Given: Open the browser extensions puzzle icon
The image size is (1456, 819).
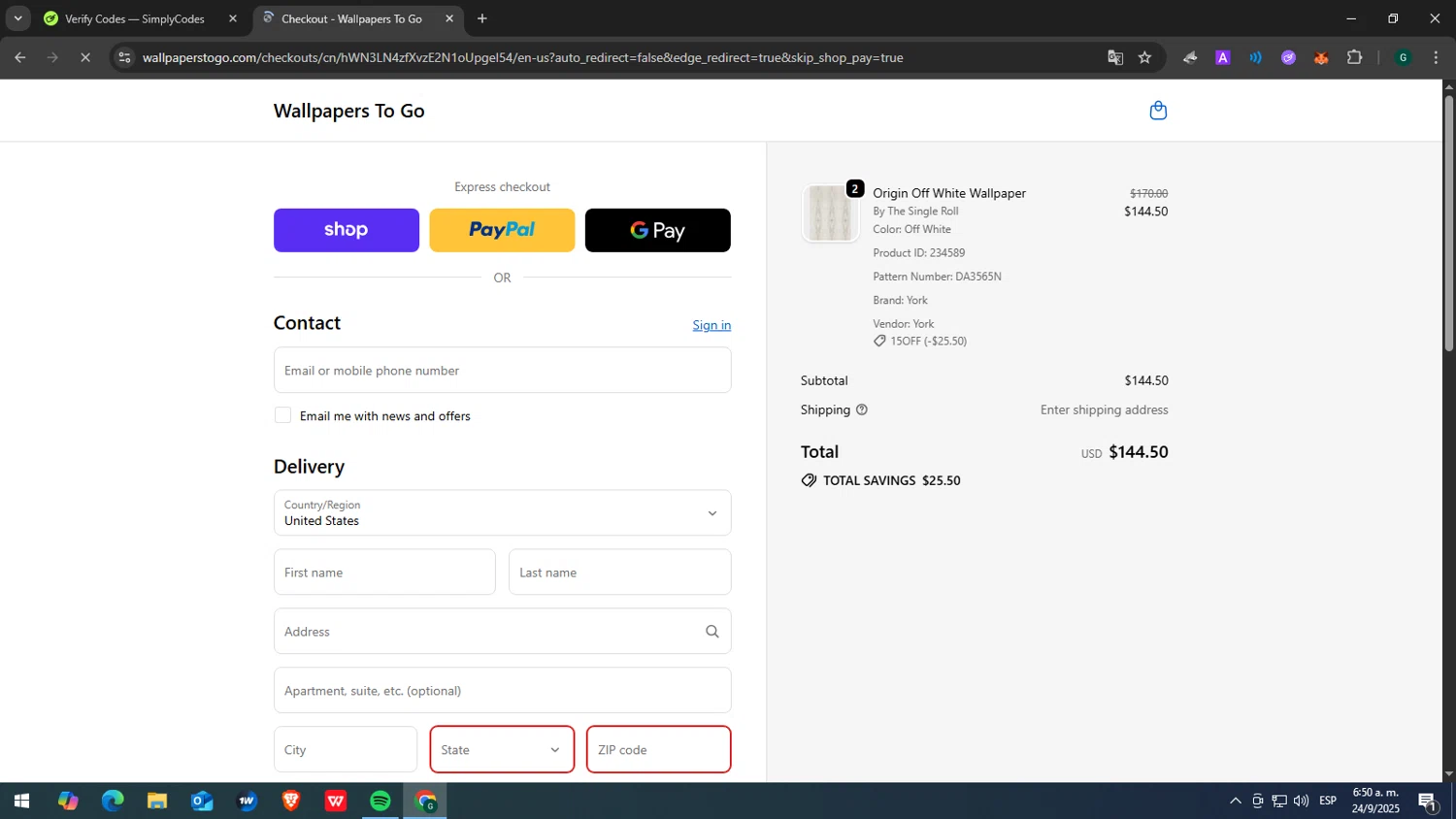Looking at the screenshot, I should (1354, 57).
